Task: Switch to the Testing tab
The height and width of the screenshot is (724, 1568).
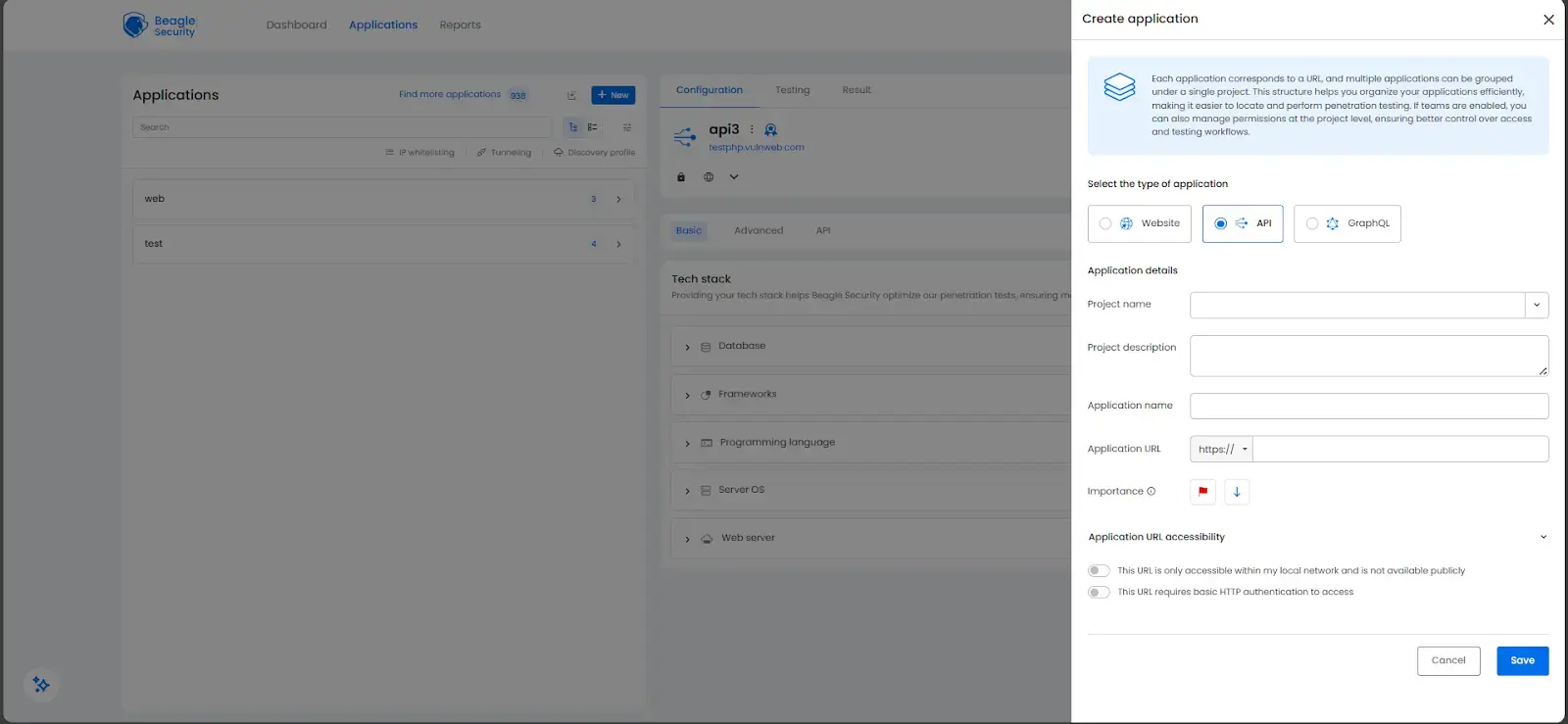Action: [x=792, y=90]
